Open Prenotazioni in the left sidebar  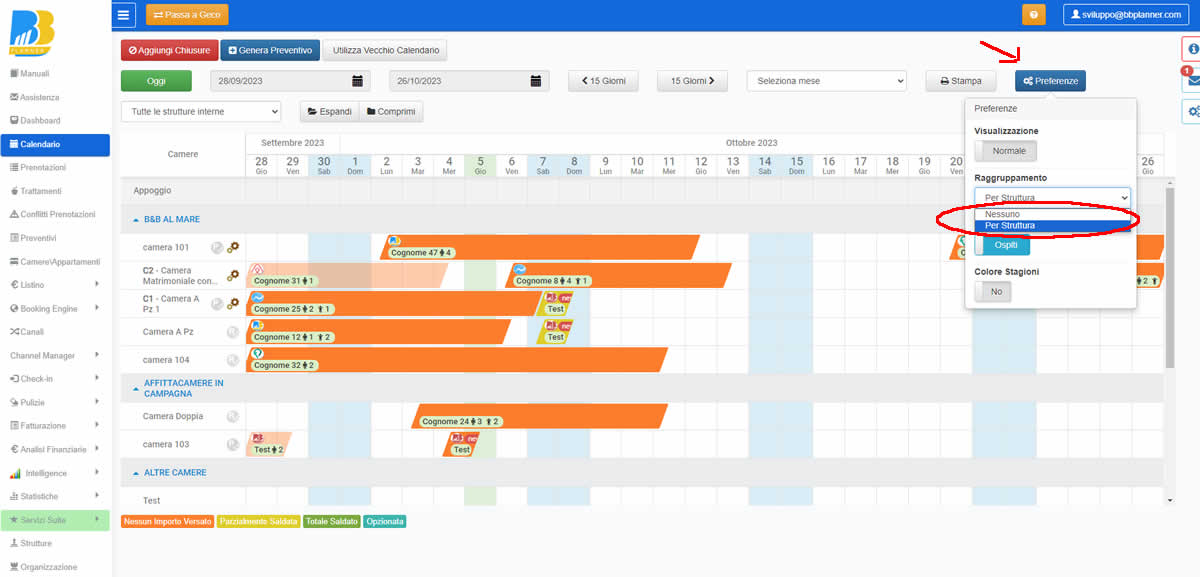[43, 167]
